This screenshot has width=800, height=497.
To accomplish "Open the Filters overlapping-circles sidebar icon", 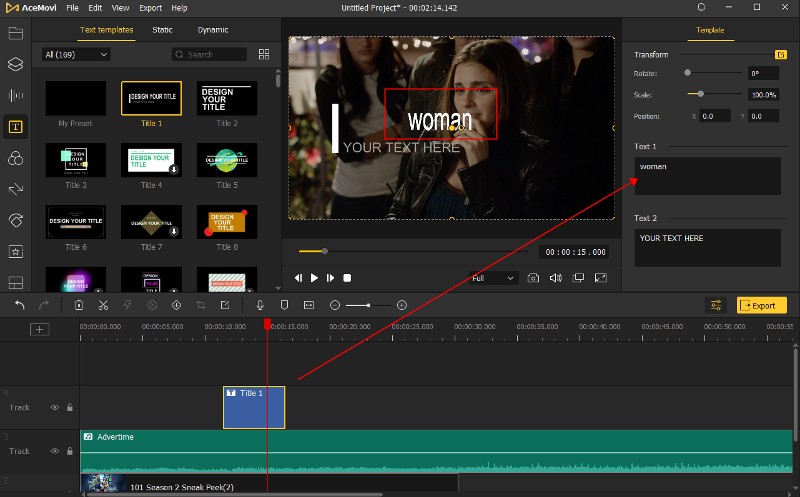I will tap(16, 158).
